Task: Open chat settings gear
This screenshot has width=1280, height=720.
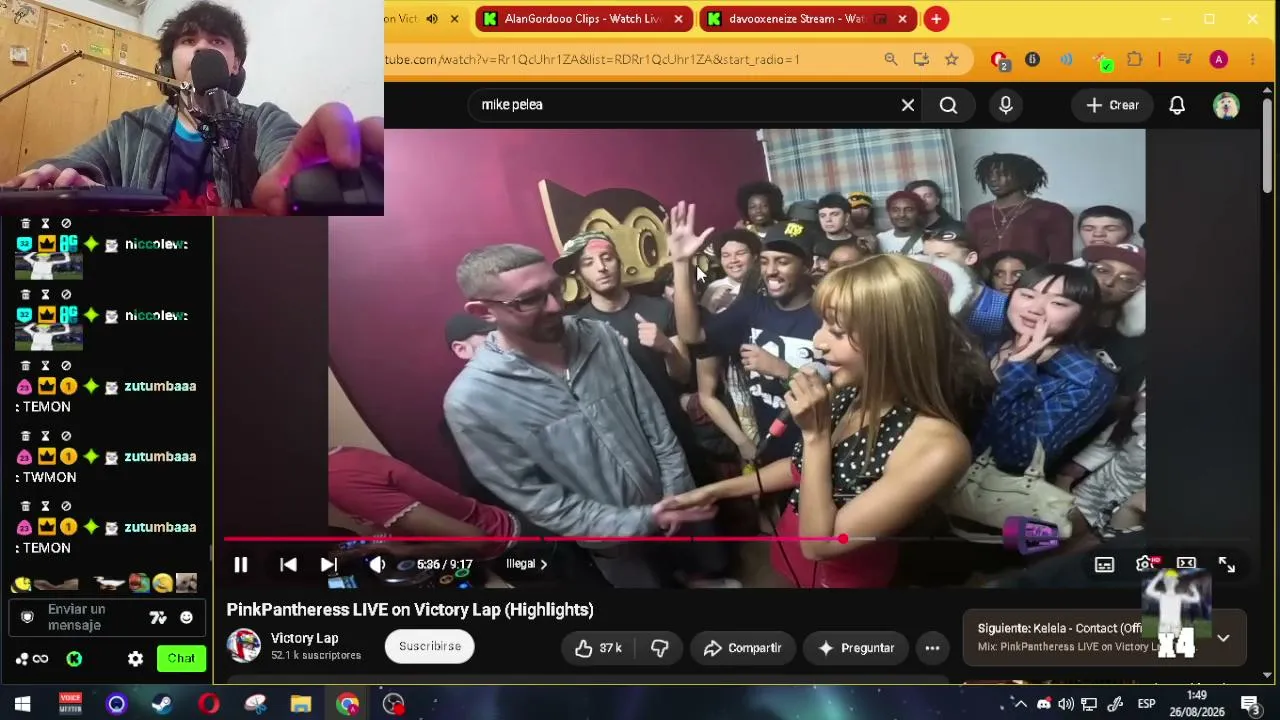Action: pos(135,659)
